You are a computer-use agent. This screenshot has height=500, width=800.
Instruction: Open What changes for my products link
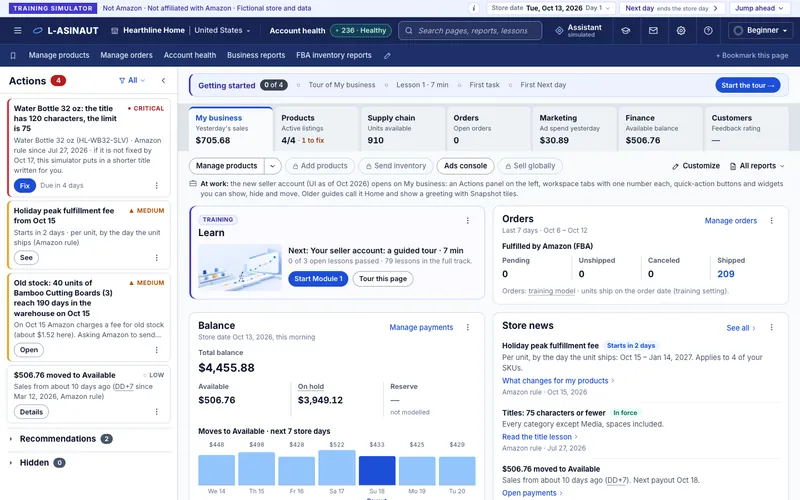pyautogui.click(x=558, y=381)
